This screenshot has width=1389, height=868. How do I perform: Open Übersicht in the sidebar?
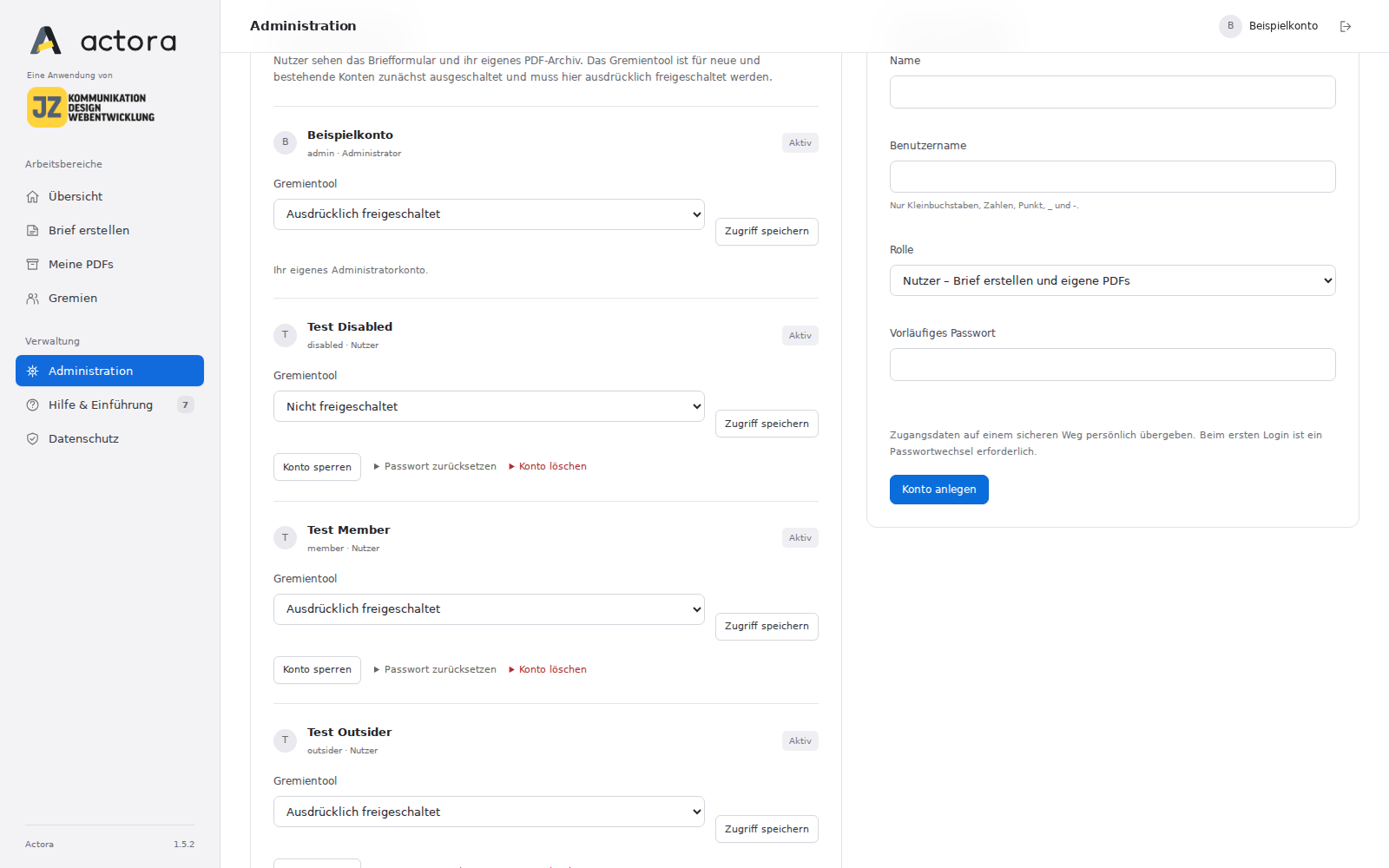click(x=109, y=197)
